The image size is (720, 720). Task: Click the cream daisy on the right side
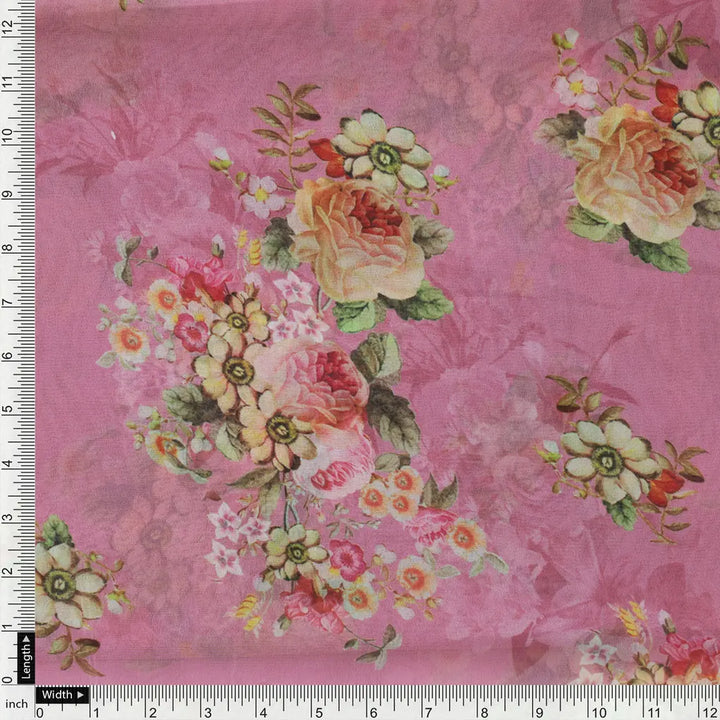coord(606,459)
